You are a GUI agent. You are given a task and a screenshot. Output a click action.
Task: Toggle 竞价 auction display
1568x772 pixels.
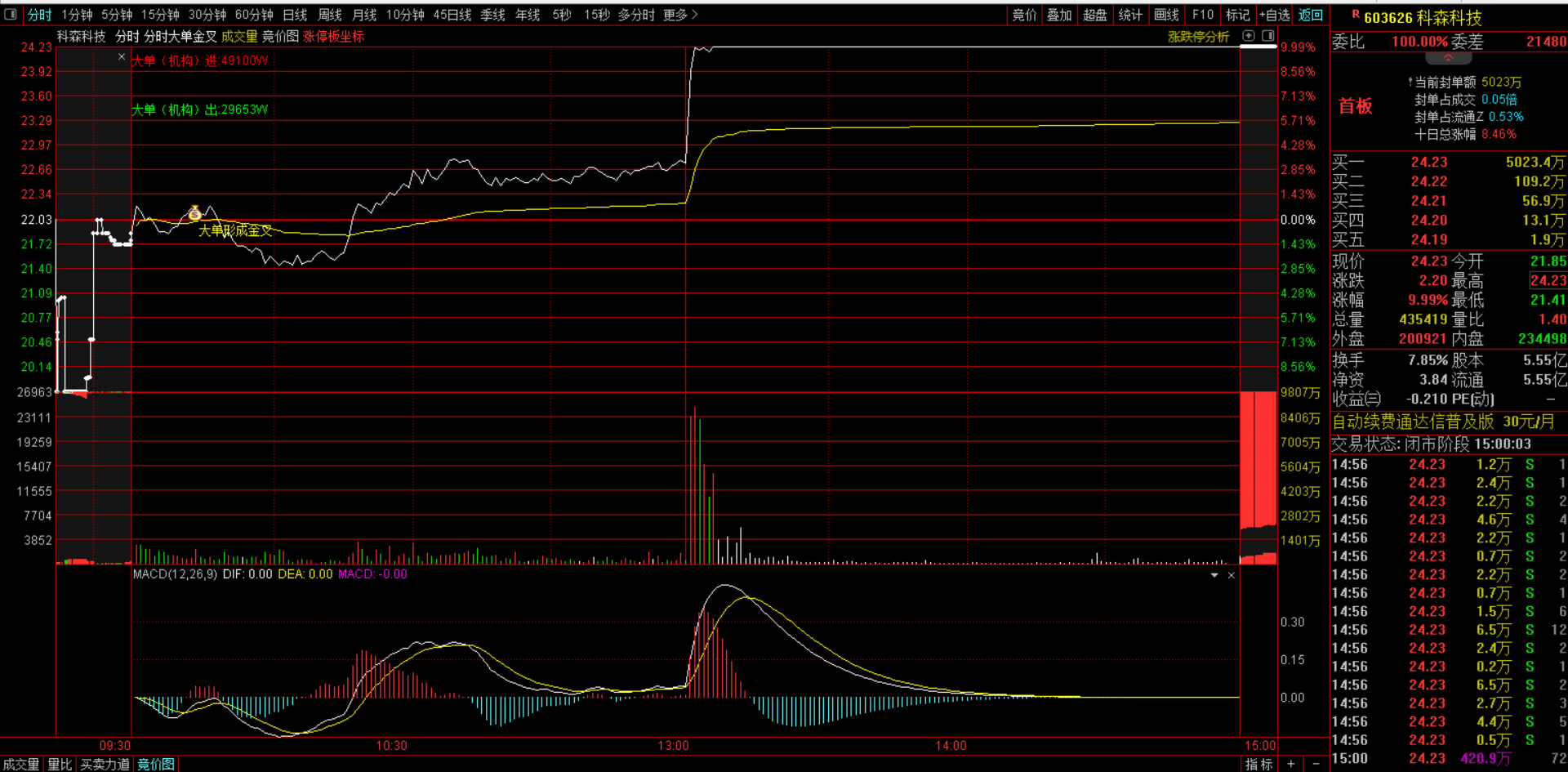point(1024,15)
